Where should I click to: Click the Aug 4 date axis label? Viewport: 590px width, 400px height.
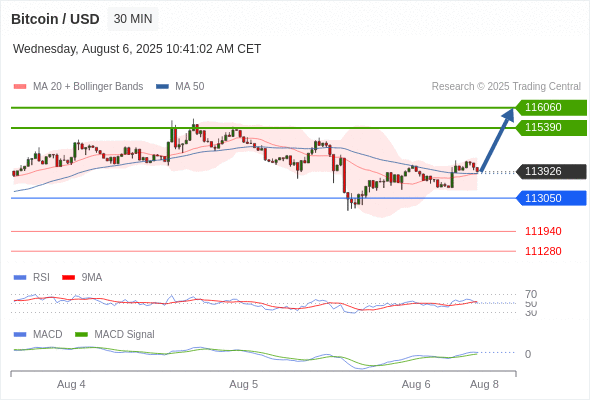[71, 385]
